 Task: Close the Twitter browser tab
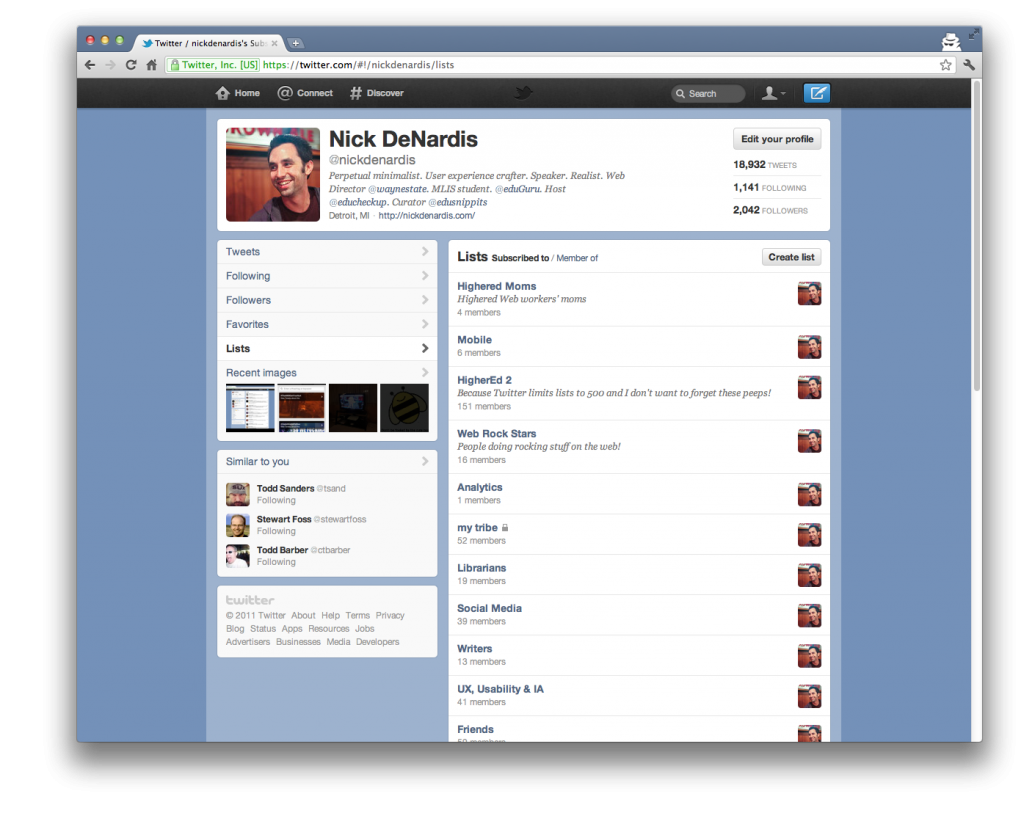[x=274, y=43]
